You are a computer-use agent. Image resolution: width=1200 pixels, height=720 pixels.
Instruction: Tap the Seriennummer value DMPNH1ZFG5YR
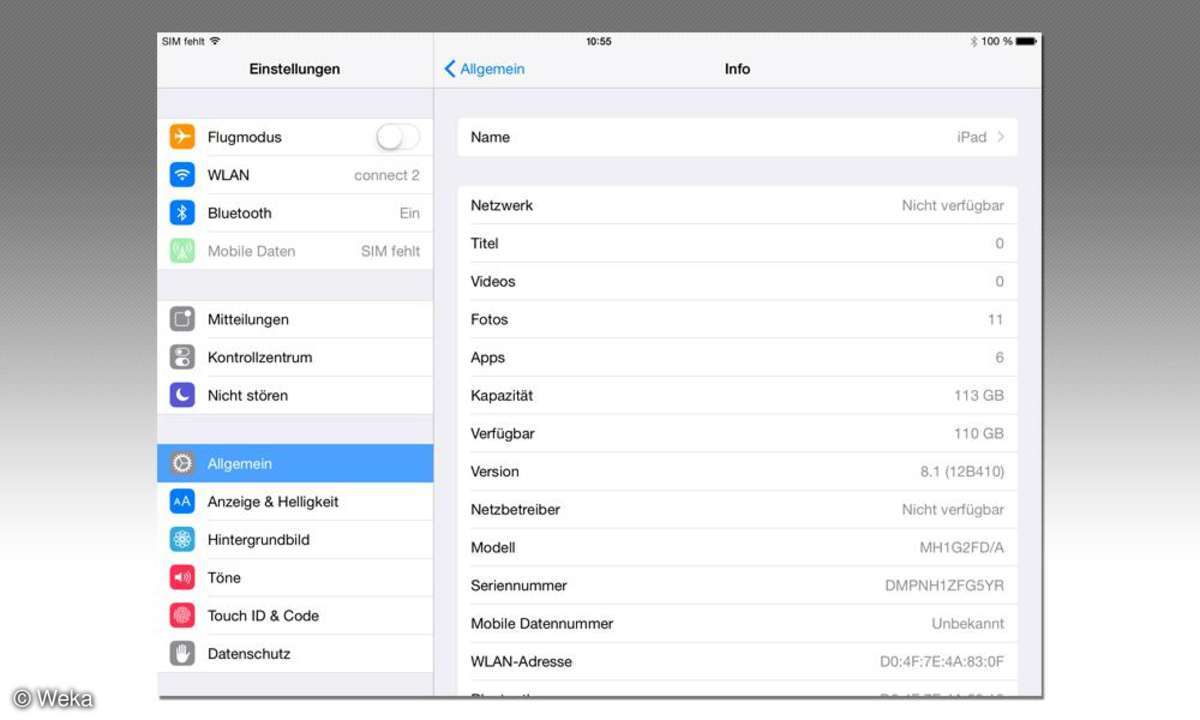click(944, 585)
